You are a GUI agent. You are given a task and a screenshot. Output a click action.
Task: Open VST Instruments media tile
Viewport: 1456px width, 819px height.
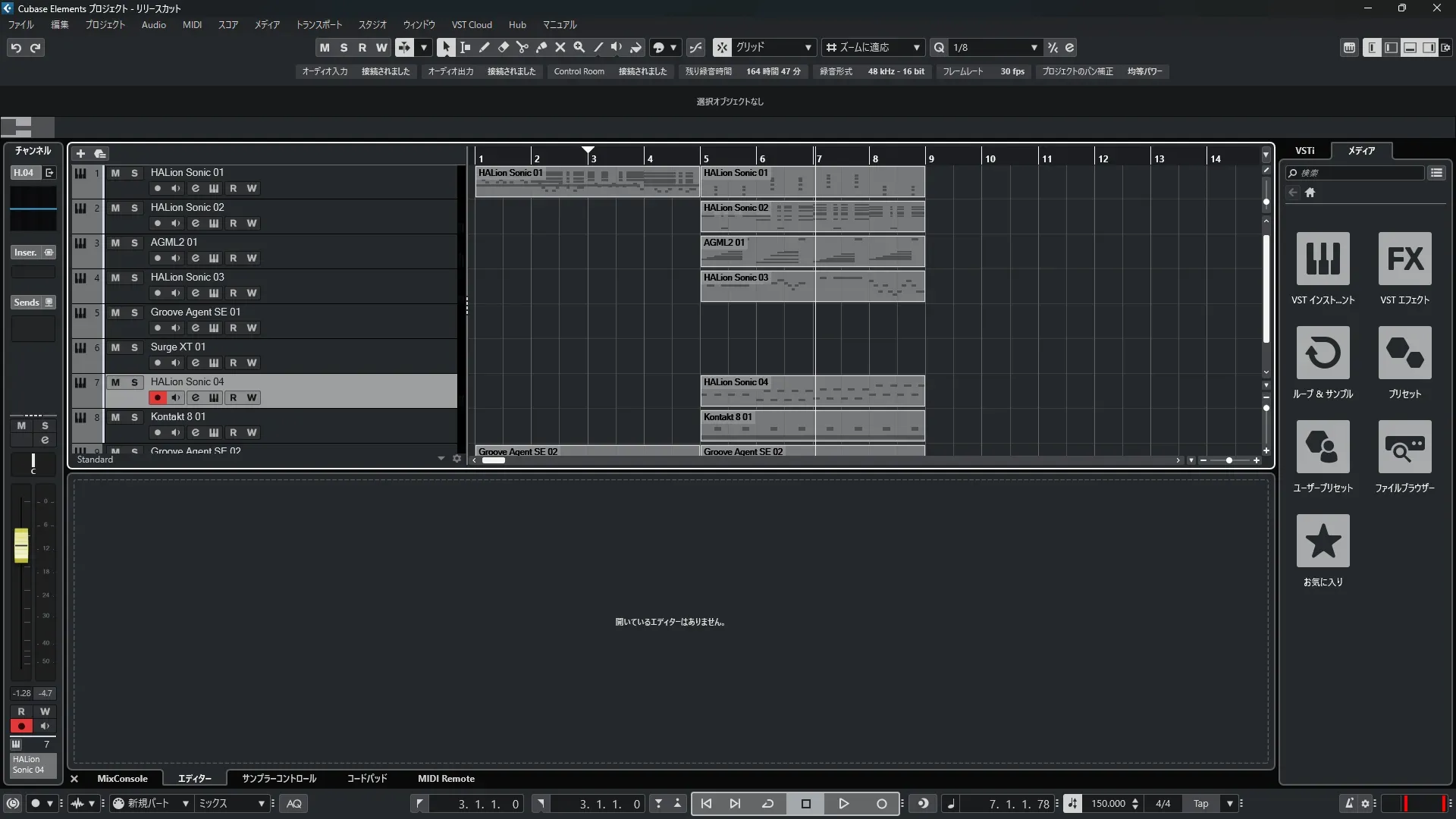pos(1323,259)
